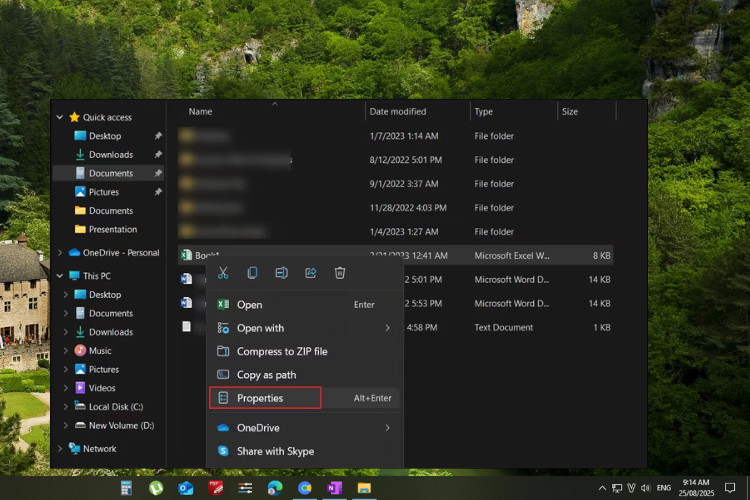Open New Volume (D:) drive
Image resolution: width=750 pixels, height=500 pixels.
click(121, 425)
